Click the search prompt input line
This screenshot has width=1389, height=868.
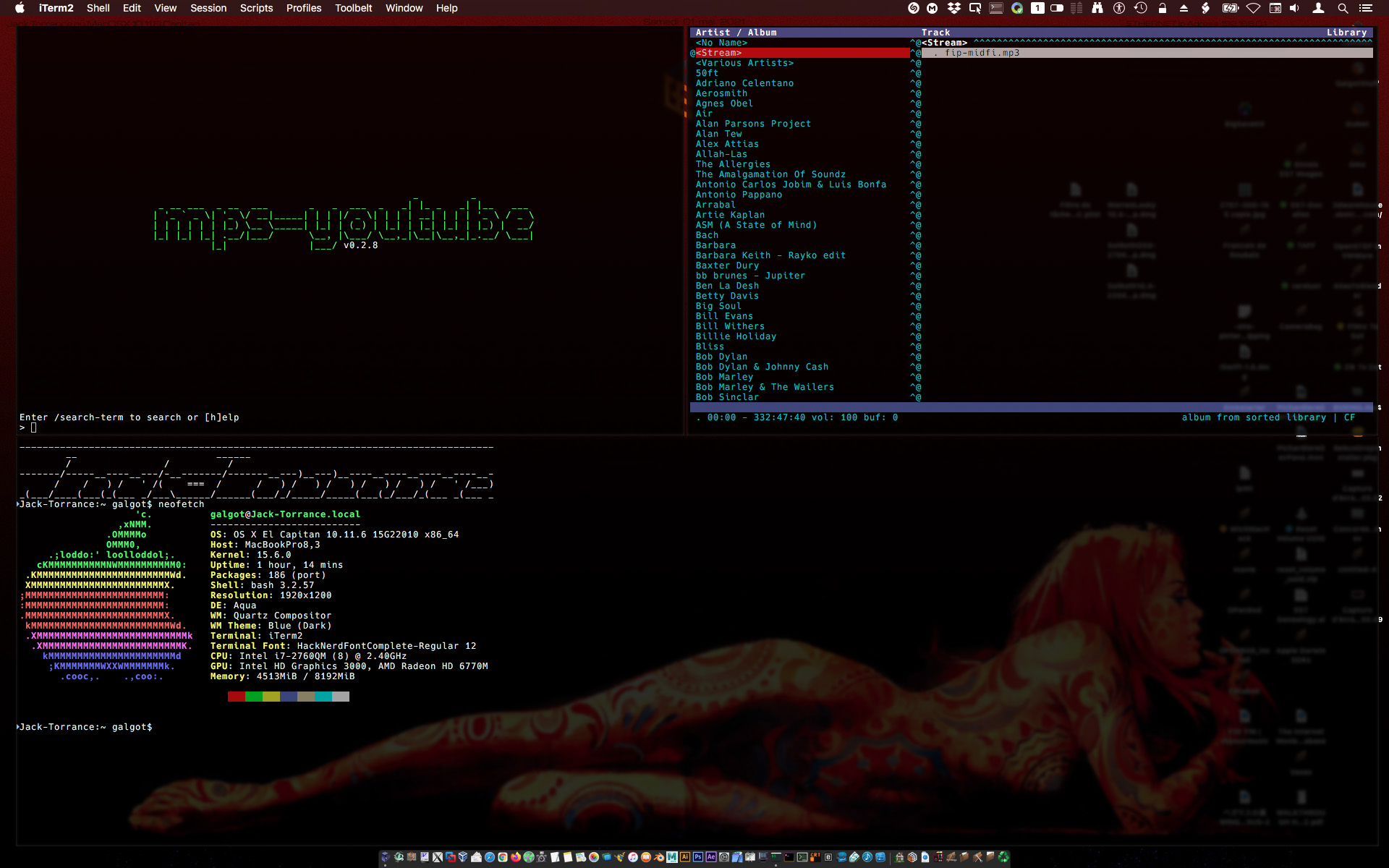34,427
